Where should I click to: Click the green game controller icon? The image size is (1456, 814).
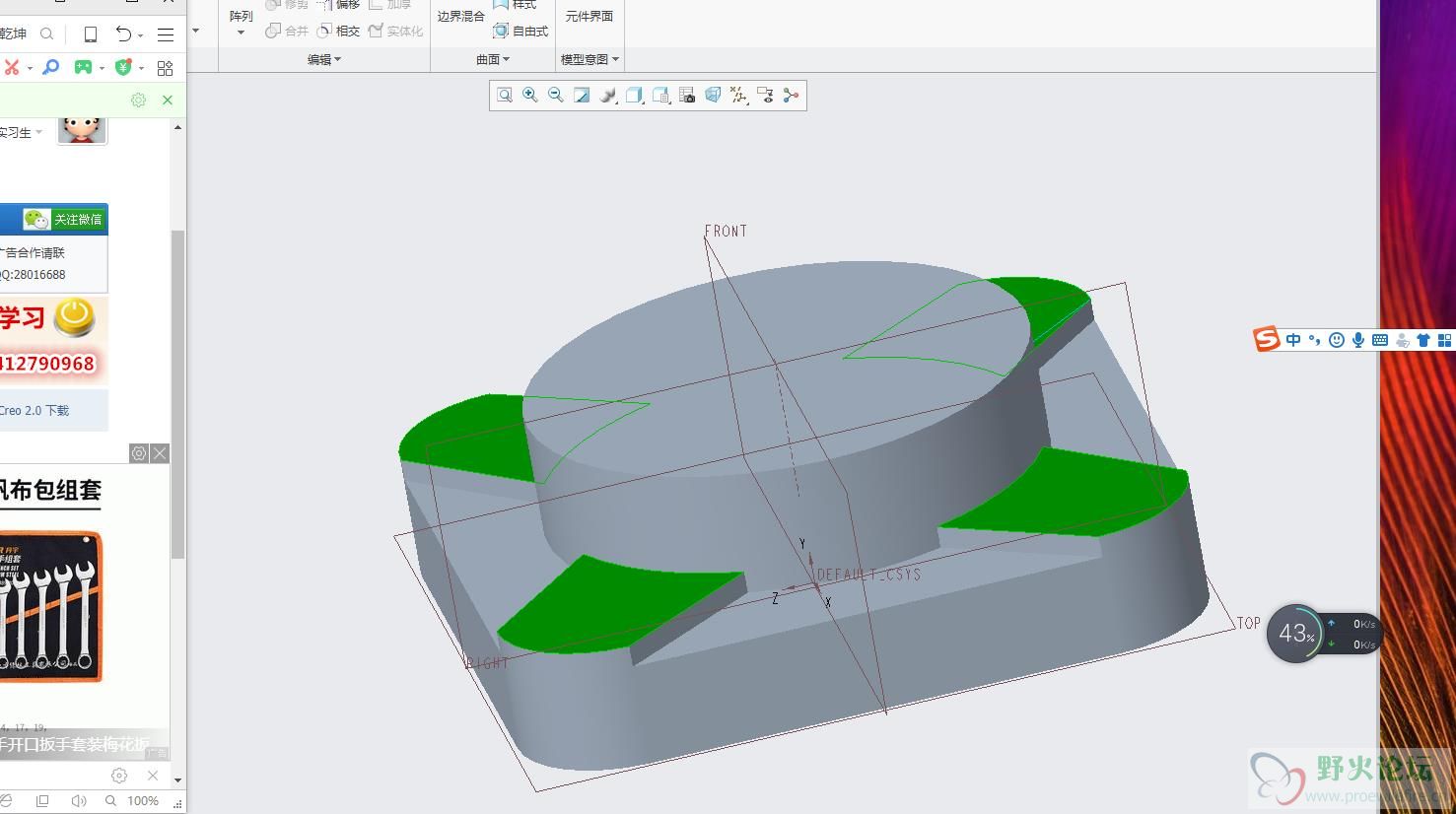tap(84, 67)
